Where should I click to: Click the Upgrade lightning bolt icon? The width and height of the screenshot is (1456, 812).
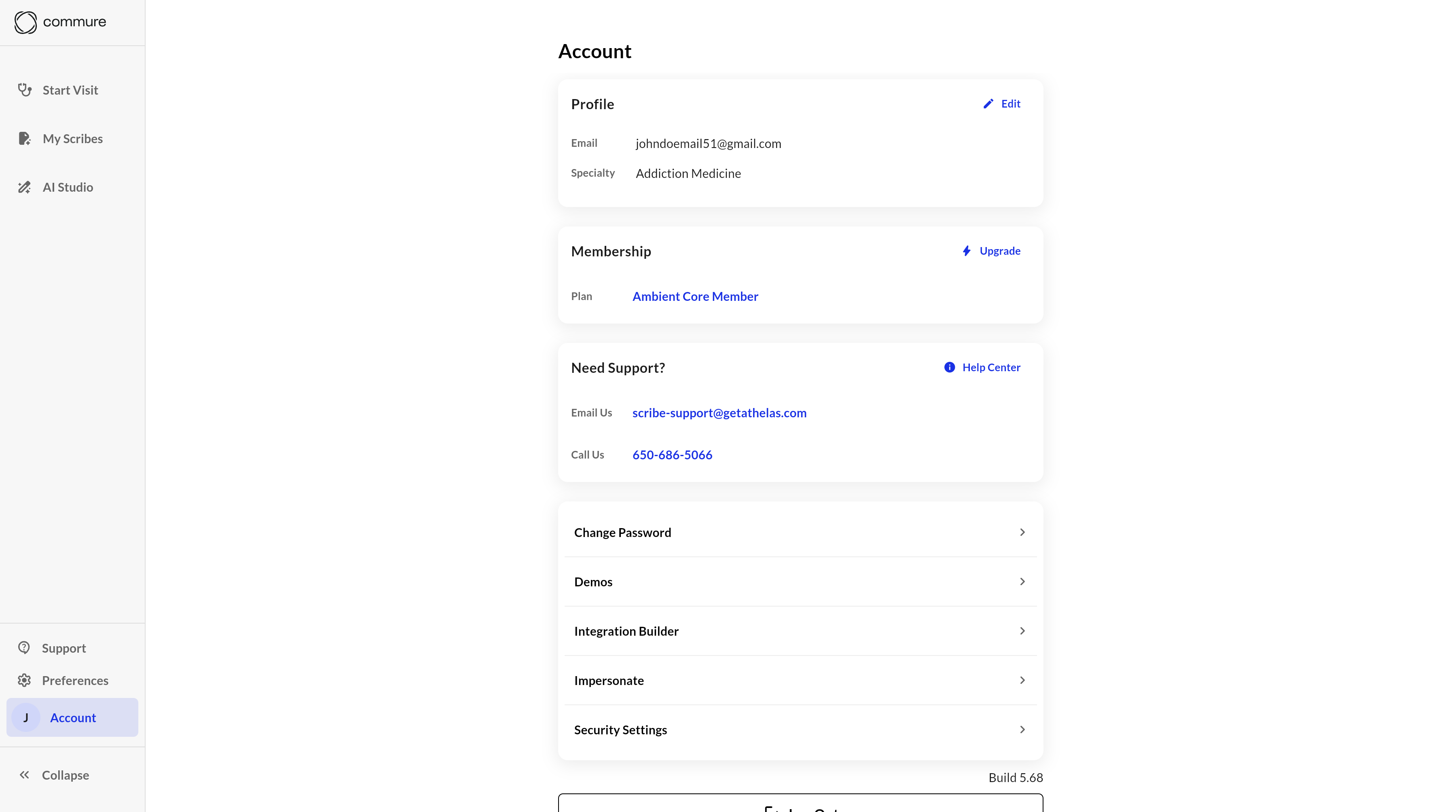pyautogui.click(x=967, y=251)
